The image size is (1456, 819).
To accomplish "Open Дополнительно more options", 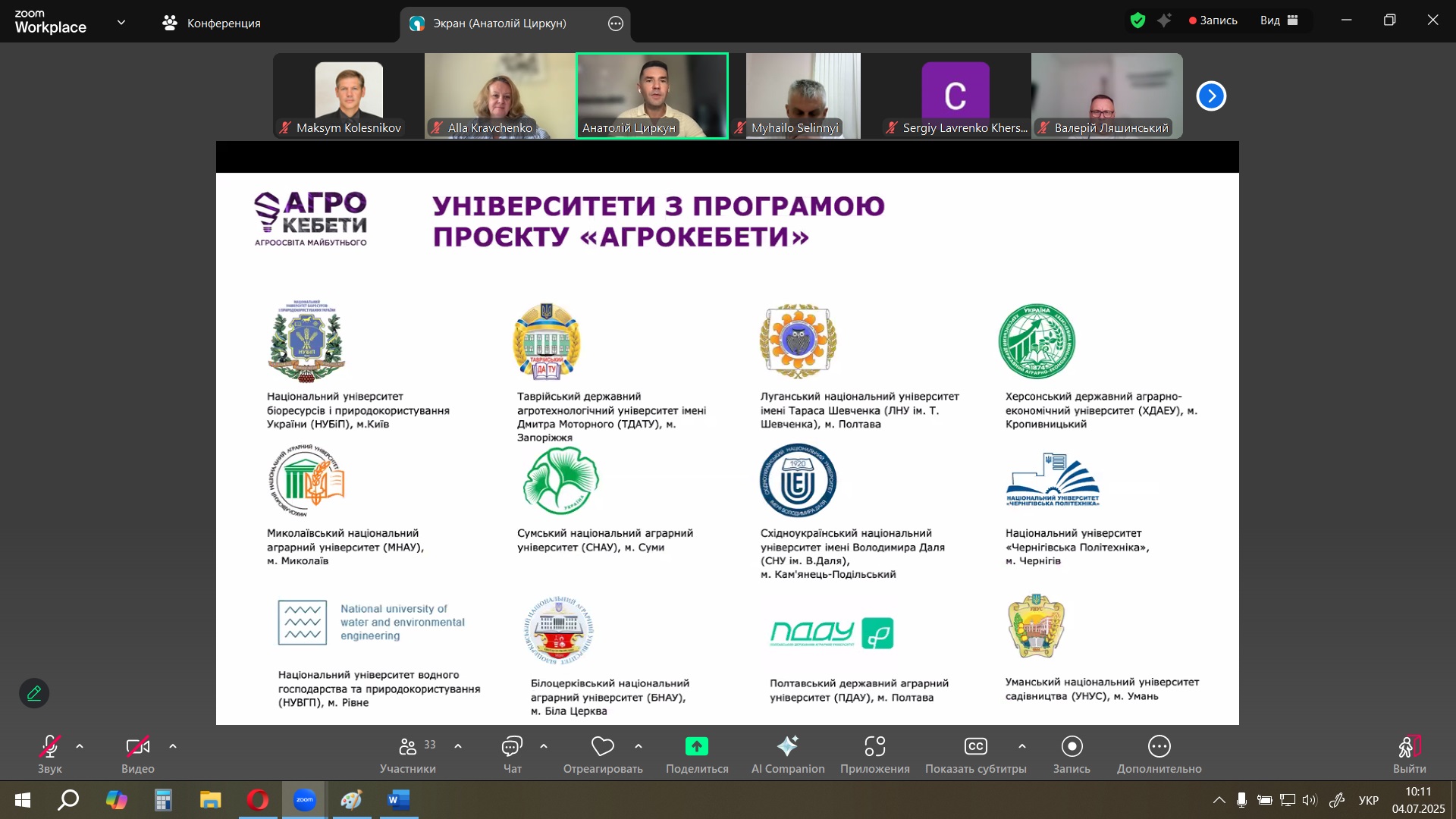I will pos(1159,748).
